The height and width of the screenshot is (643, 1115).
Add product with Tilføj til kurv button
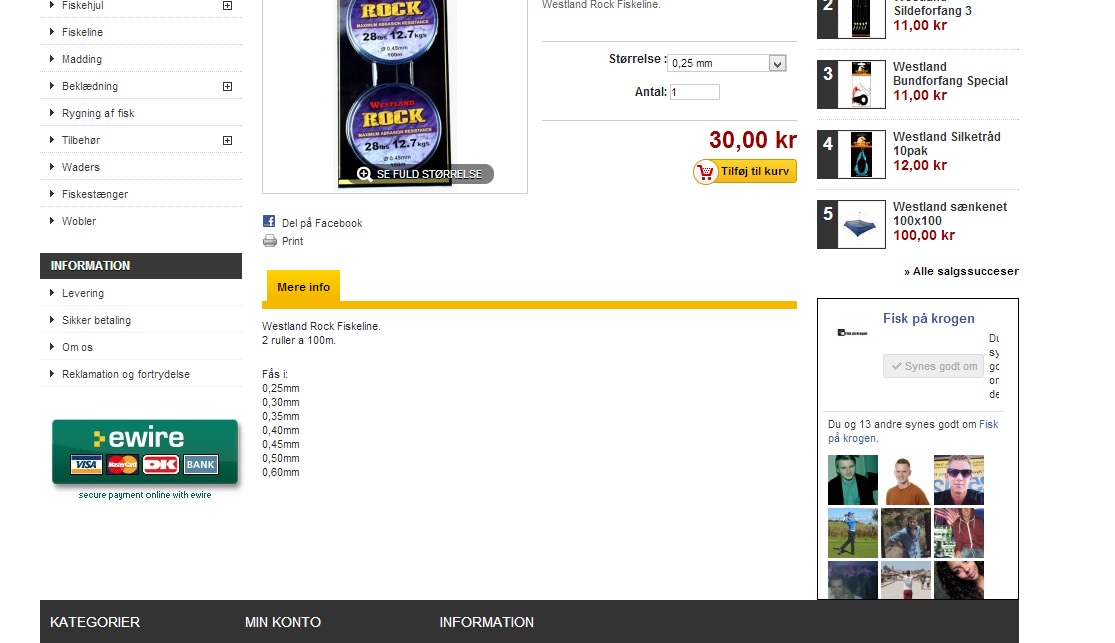click(745, 171)
